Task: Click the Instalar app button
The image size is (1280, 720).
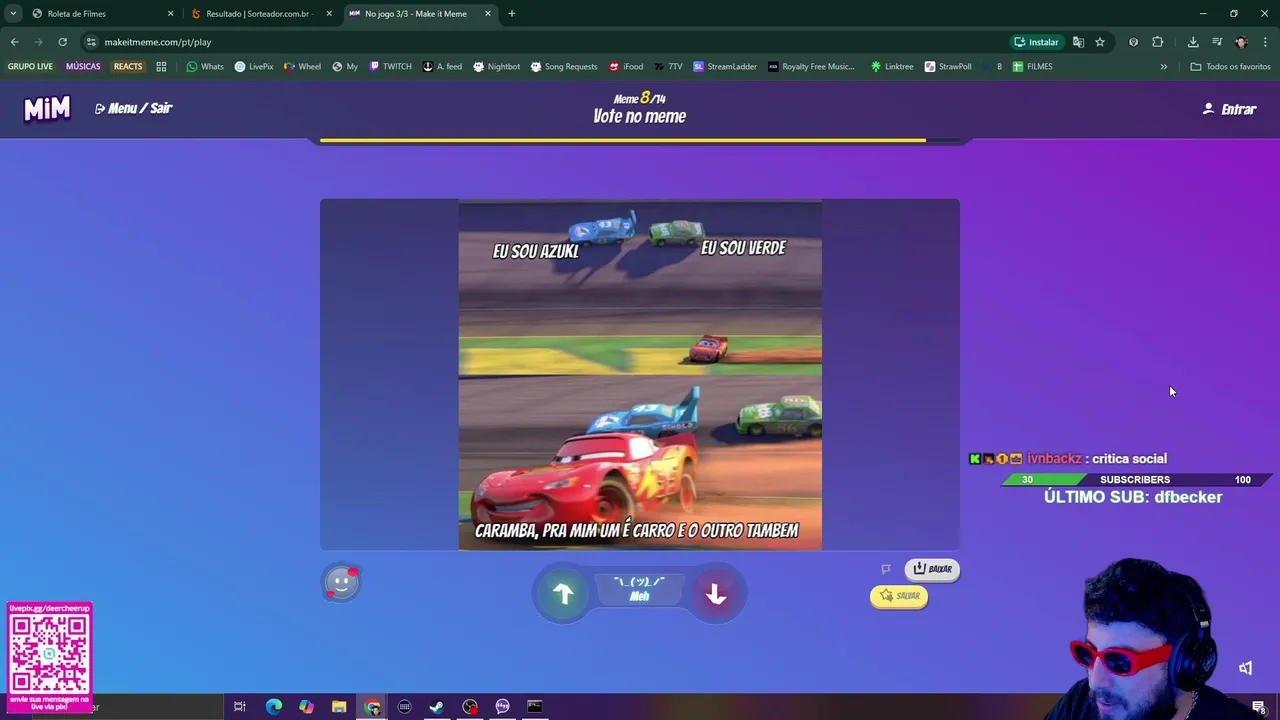Action: tap(1036, 42)
